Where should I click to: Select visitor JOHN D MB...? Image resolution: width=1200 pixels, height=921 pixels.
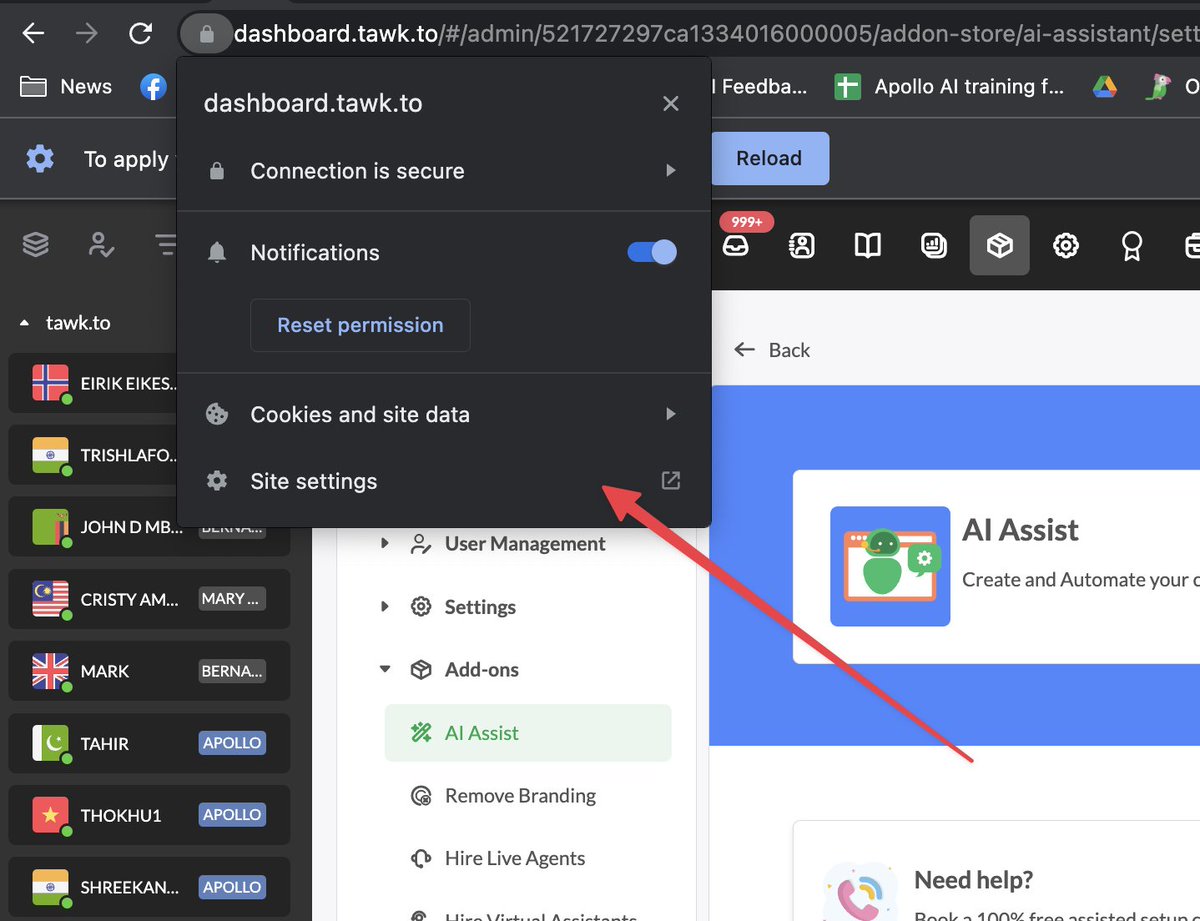150,527
